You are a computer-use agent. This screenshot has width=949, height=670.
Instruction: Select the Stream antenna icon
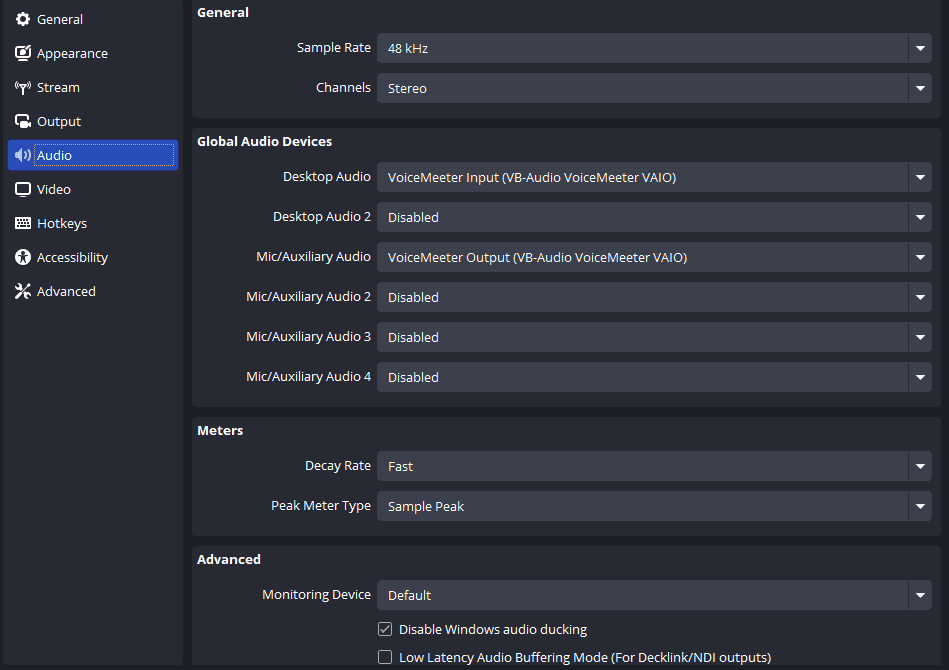click(23, 88)
